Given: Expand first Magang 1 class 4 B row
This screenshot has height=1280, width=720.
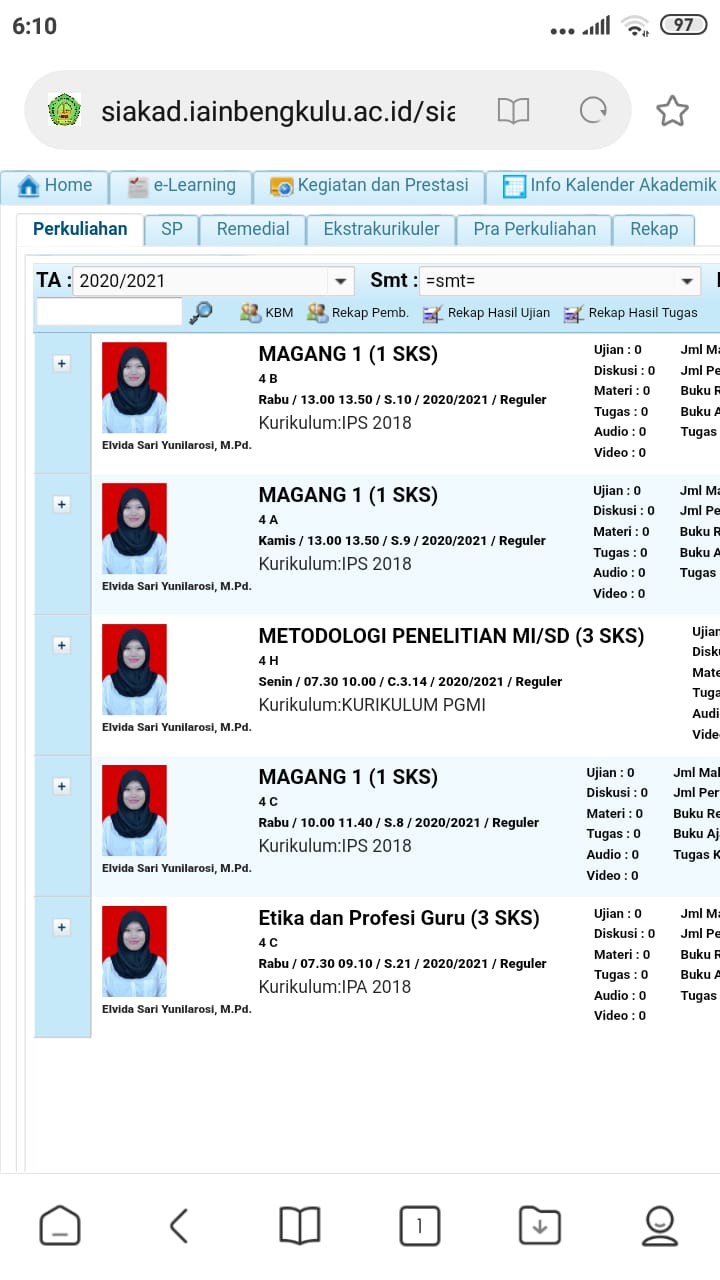Looking at the screenshot, I should (62, 363).
